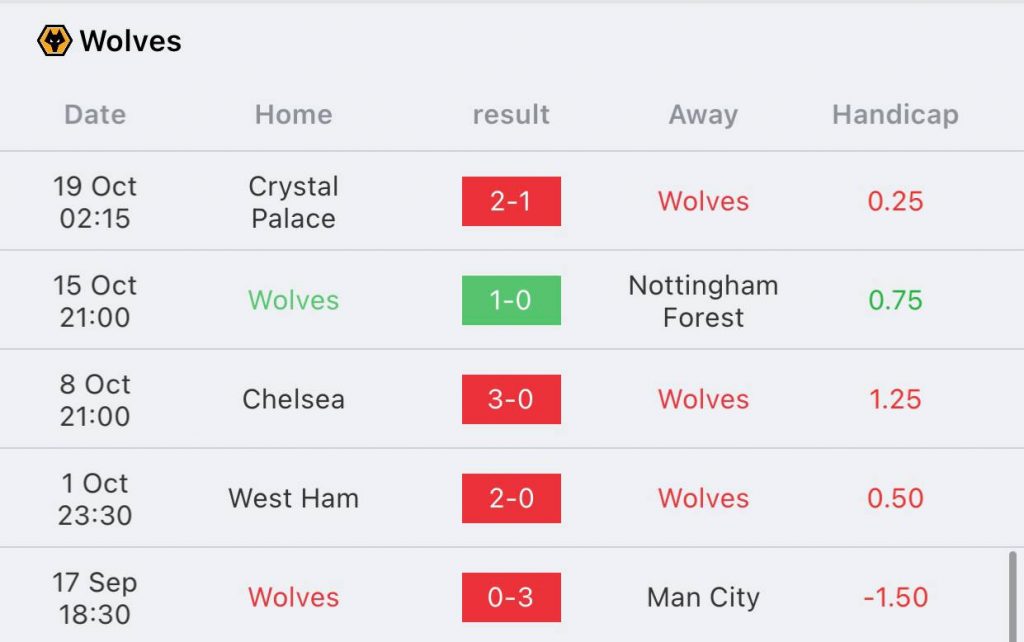This screenshot has height=642, width=1024.
Task: Click the Wolves club crest icon
Action: coord(55,40)
